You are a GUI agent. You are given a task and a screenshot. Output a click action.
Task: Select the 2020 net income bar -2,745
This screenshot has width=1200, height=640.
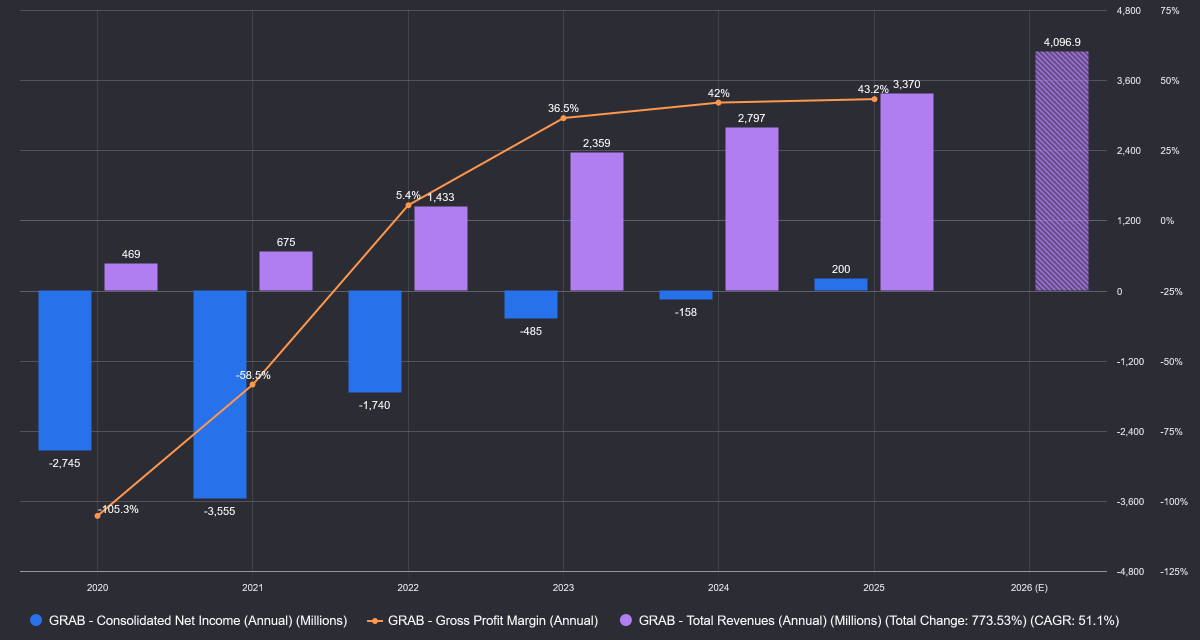(65, 371)
